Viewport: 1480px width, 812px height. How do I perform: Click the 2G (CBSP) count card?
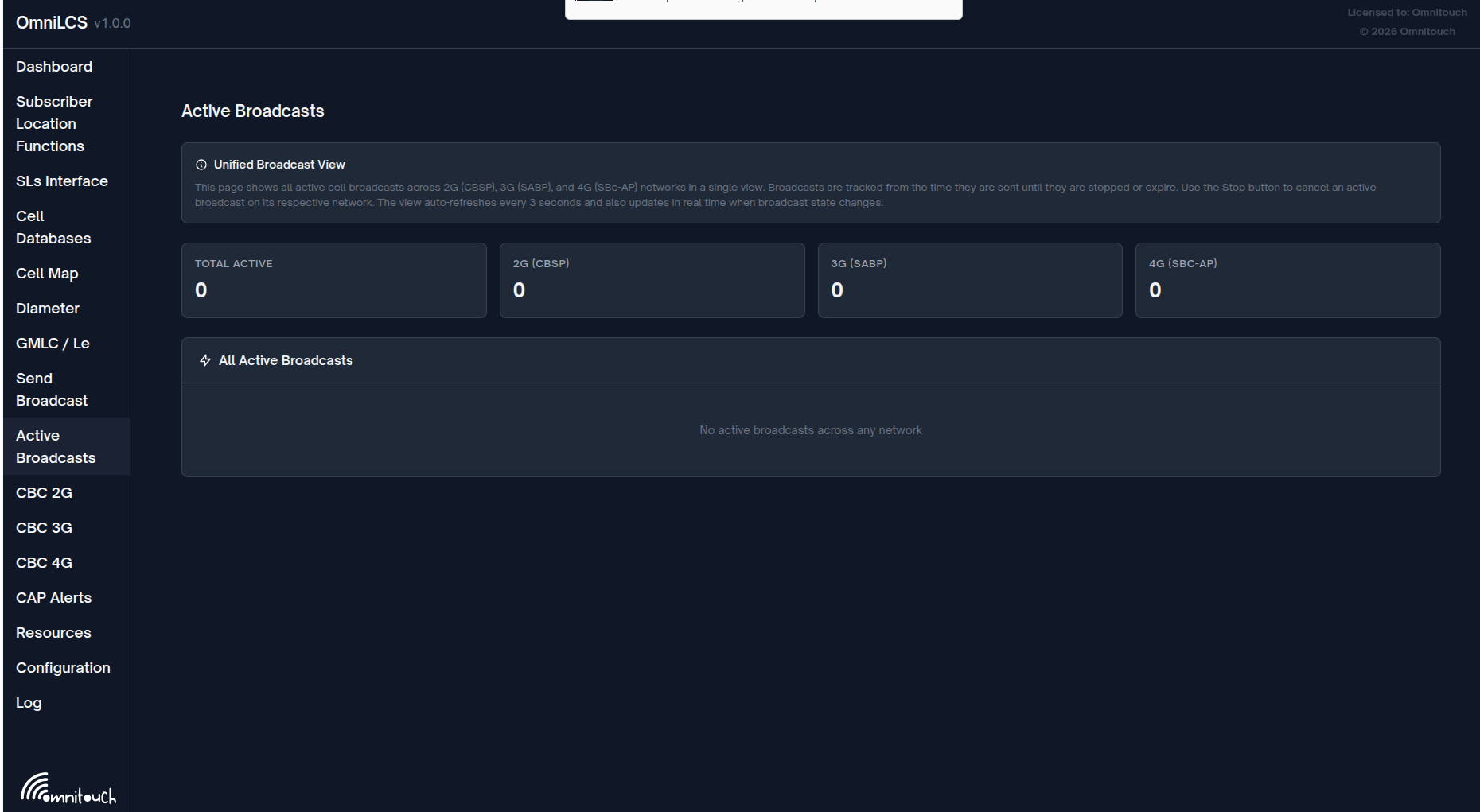click(652, 280)
